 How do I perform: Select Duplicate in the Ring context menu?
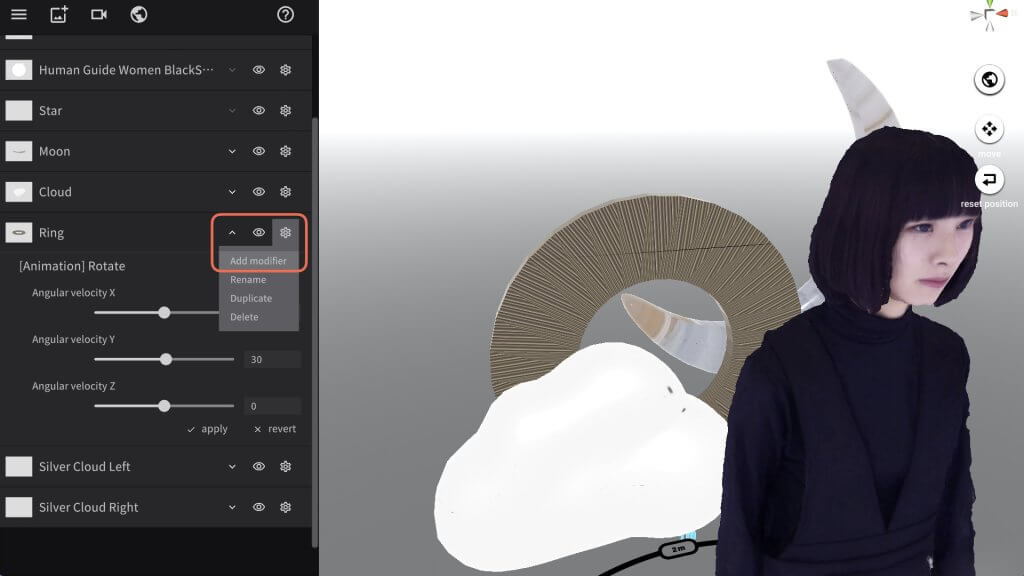point(250,298)
